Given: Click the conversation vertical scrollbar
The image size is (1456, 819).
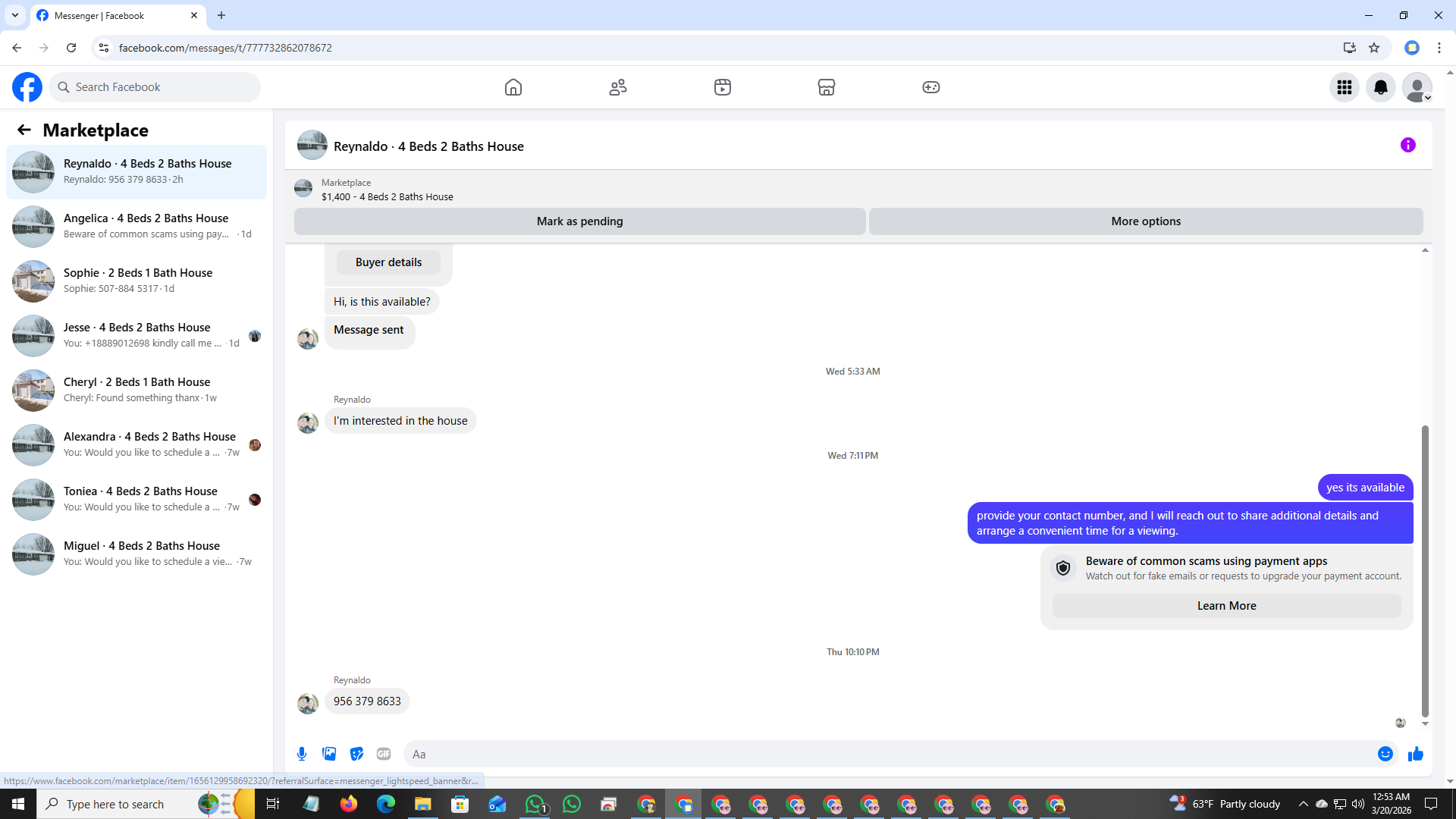Looking at the screenshot, I should (1425, 569).
